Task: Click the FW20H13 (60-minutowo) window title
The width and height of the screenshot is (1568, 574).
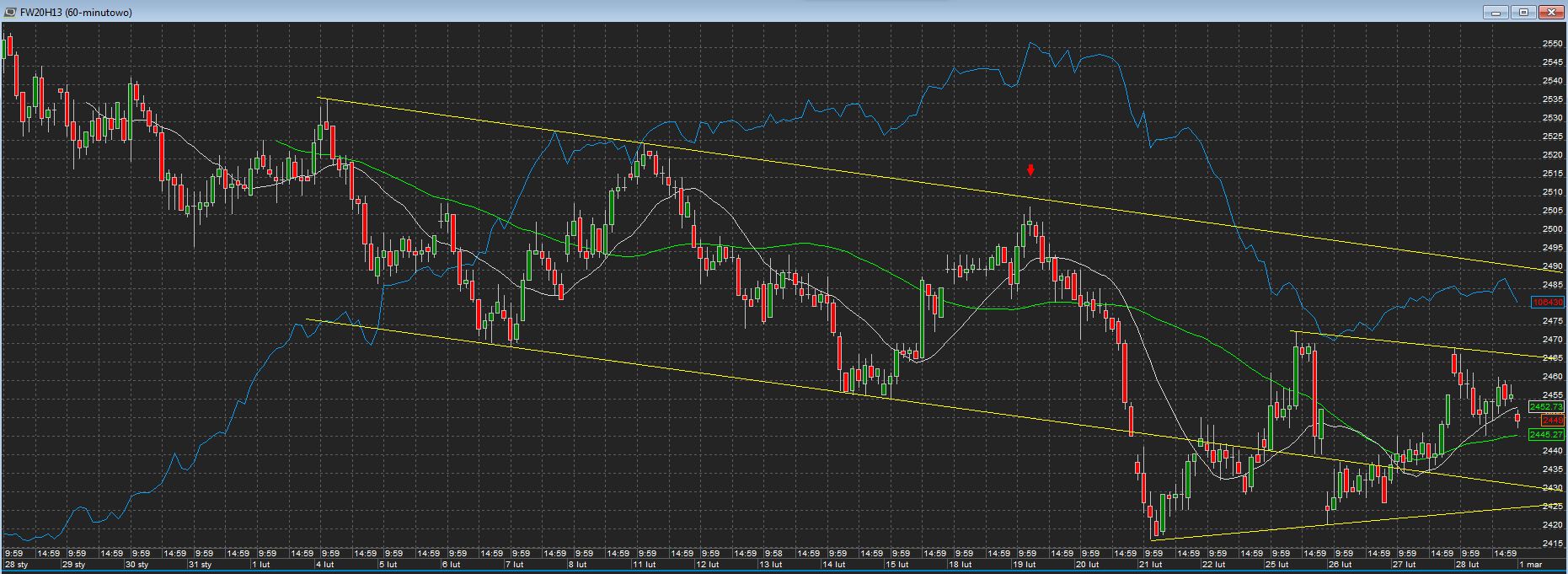Action: click(76, 13)
